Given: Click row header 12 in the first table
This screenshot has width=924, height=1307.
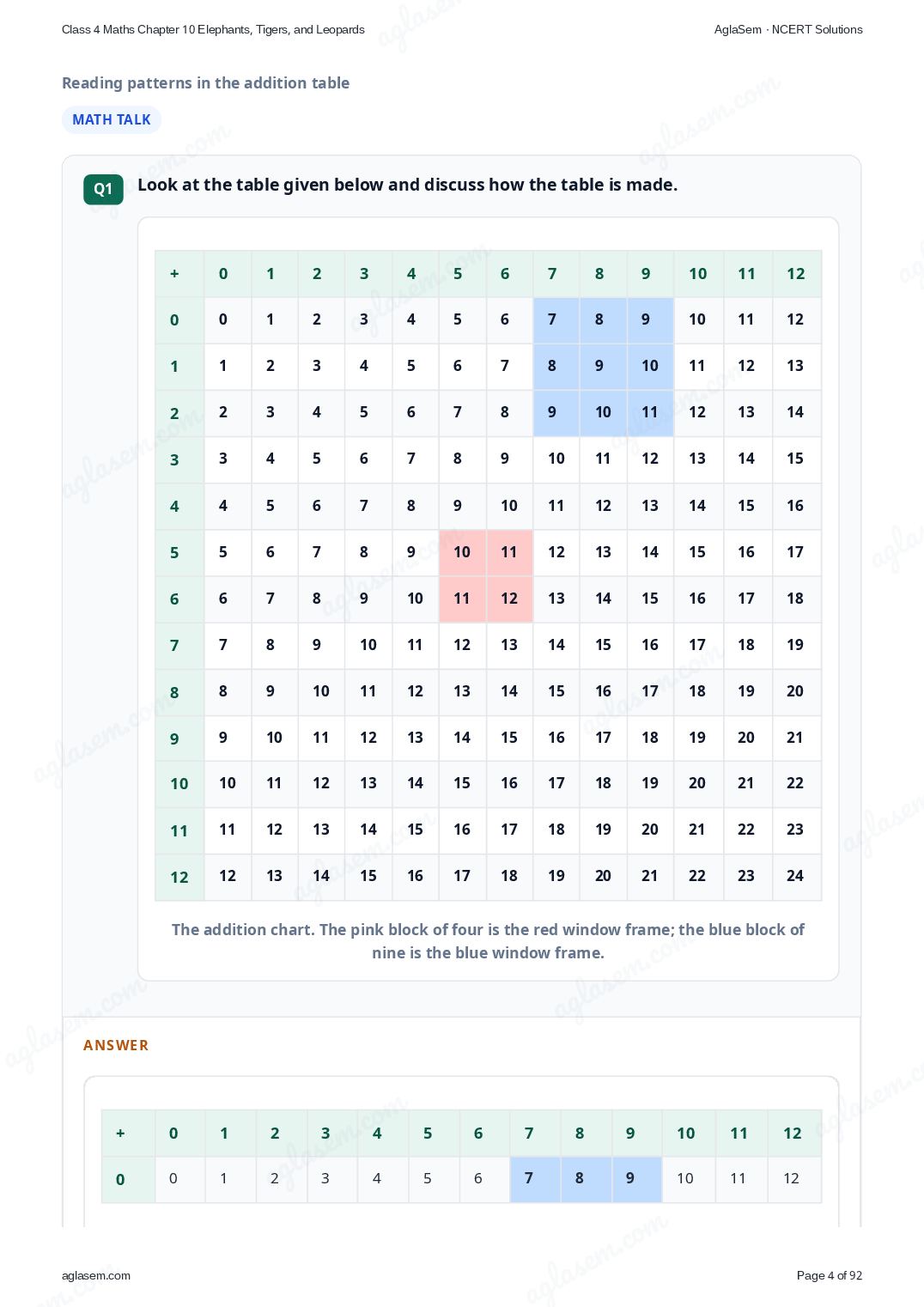Looking at the screenshot, I should tap(179, 877).
